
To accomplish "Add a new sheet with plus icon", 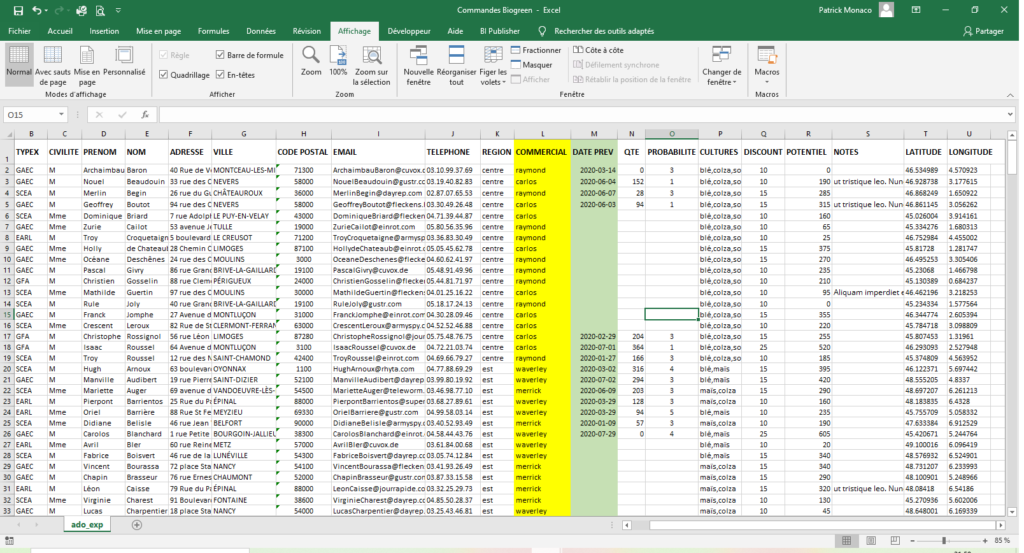I will (136, 525).
